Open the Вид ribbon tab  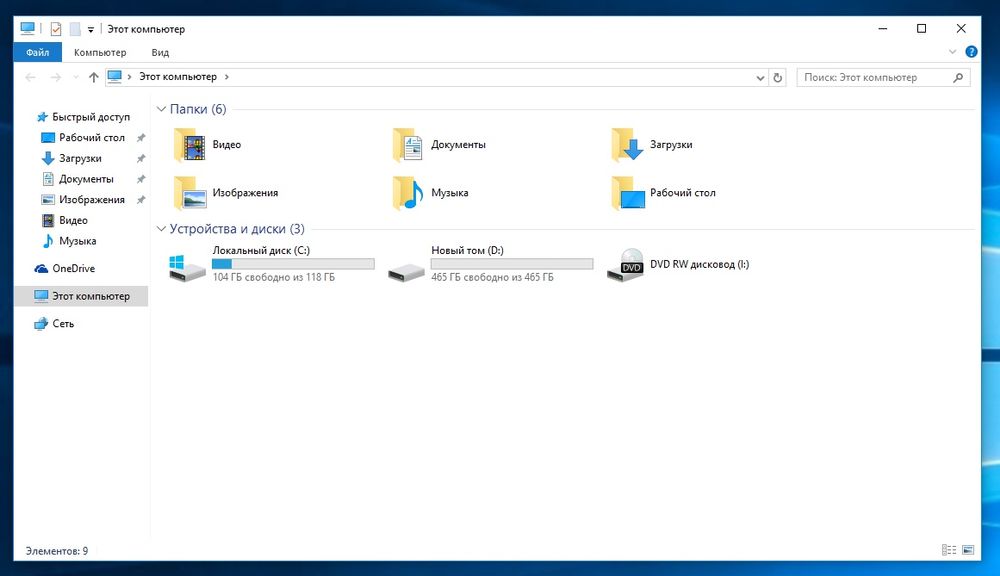160,52
